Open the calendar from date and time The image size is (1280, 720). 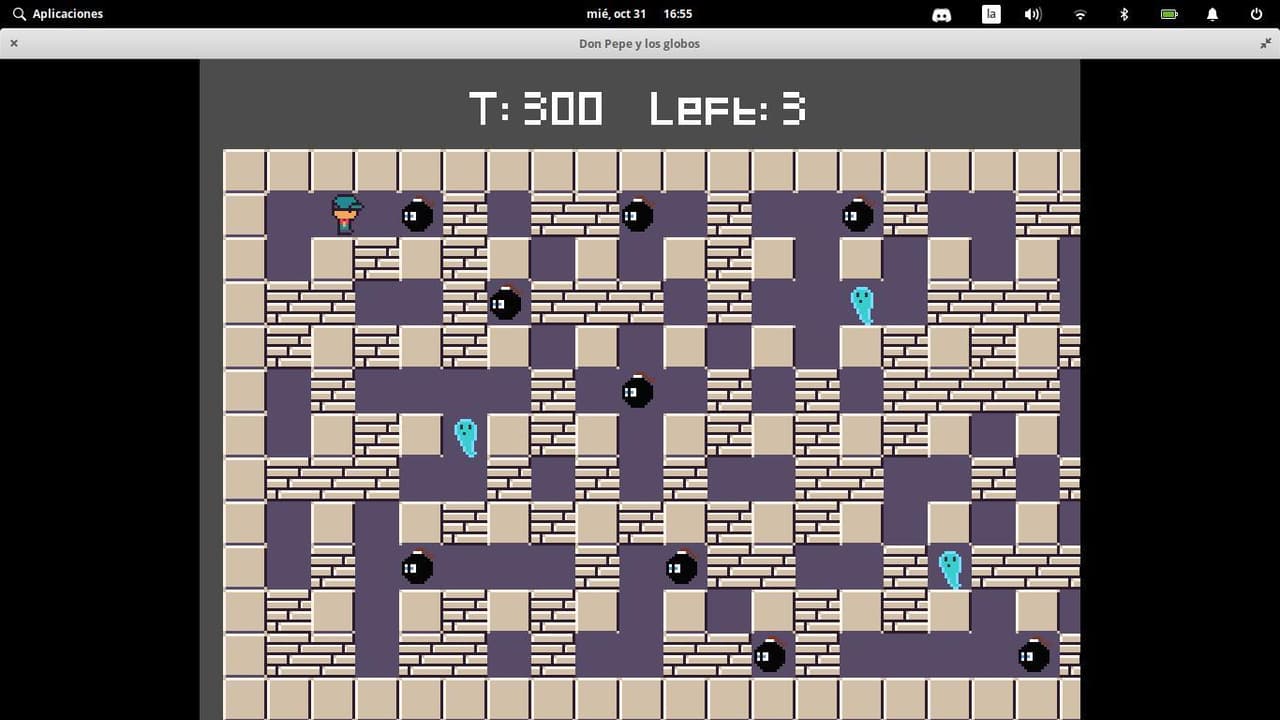639,14
